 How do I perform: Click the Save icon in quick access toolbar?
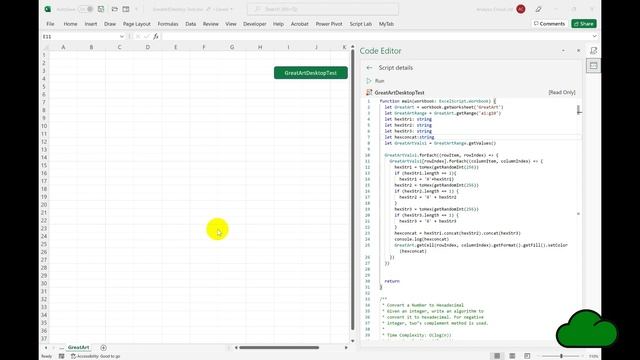[101, 9]
